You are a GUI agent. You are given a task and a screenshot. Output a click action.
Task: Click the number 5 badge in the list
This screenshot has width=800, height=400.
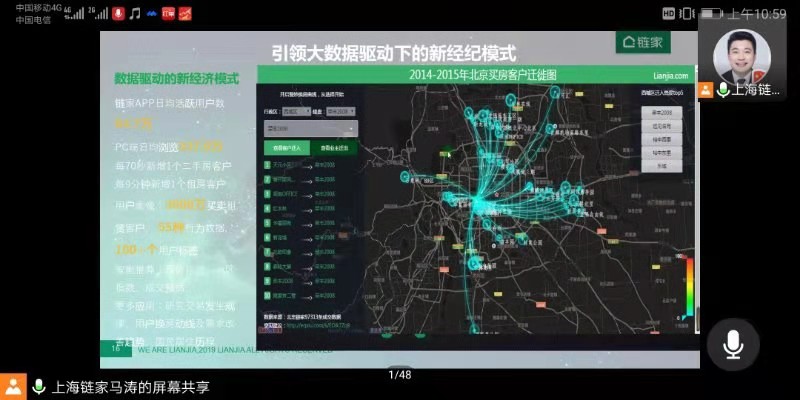coord(267,223)
